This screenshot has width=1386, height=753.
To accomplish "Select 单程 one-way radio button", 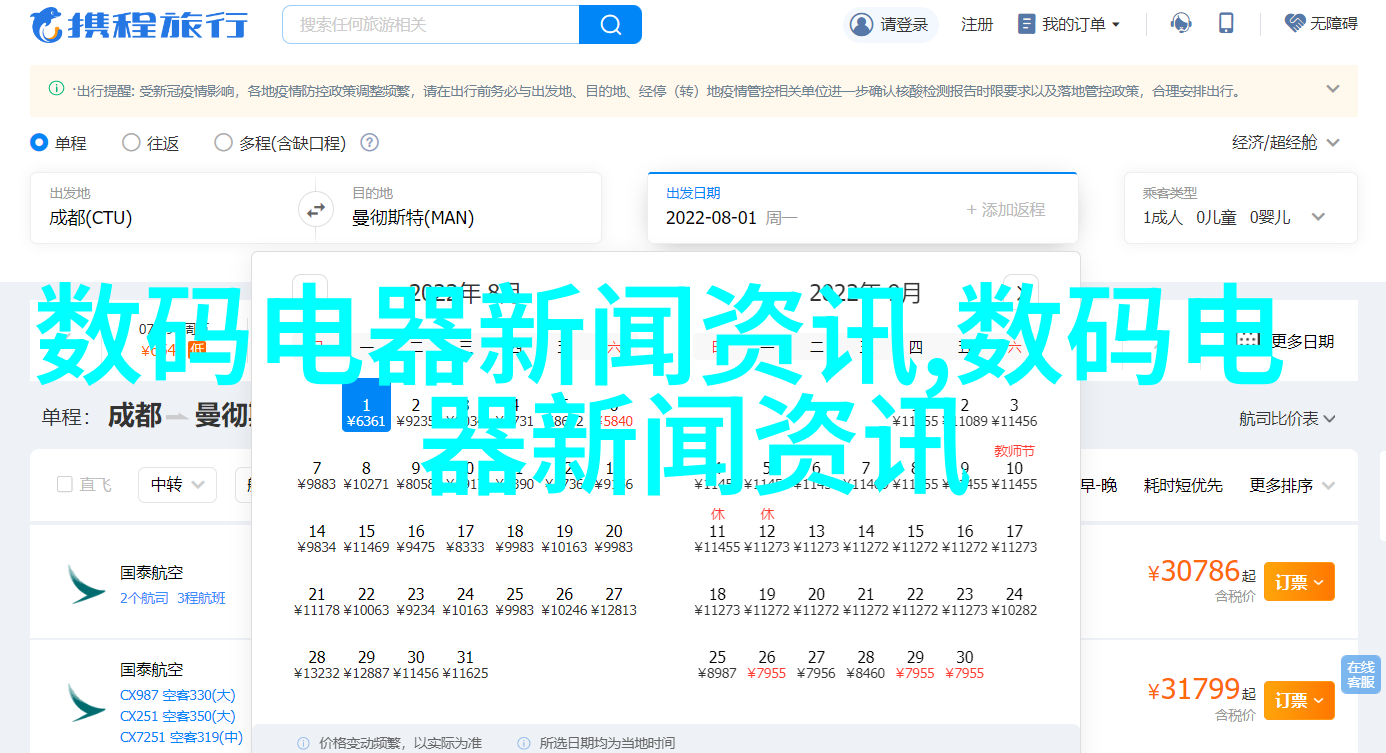I will coord(40,143).
